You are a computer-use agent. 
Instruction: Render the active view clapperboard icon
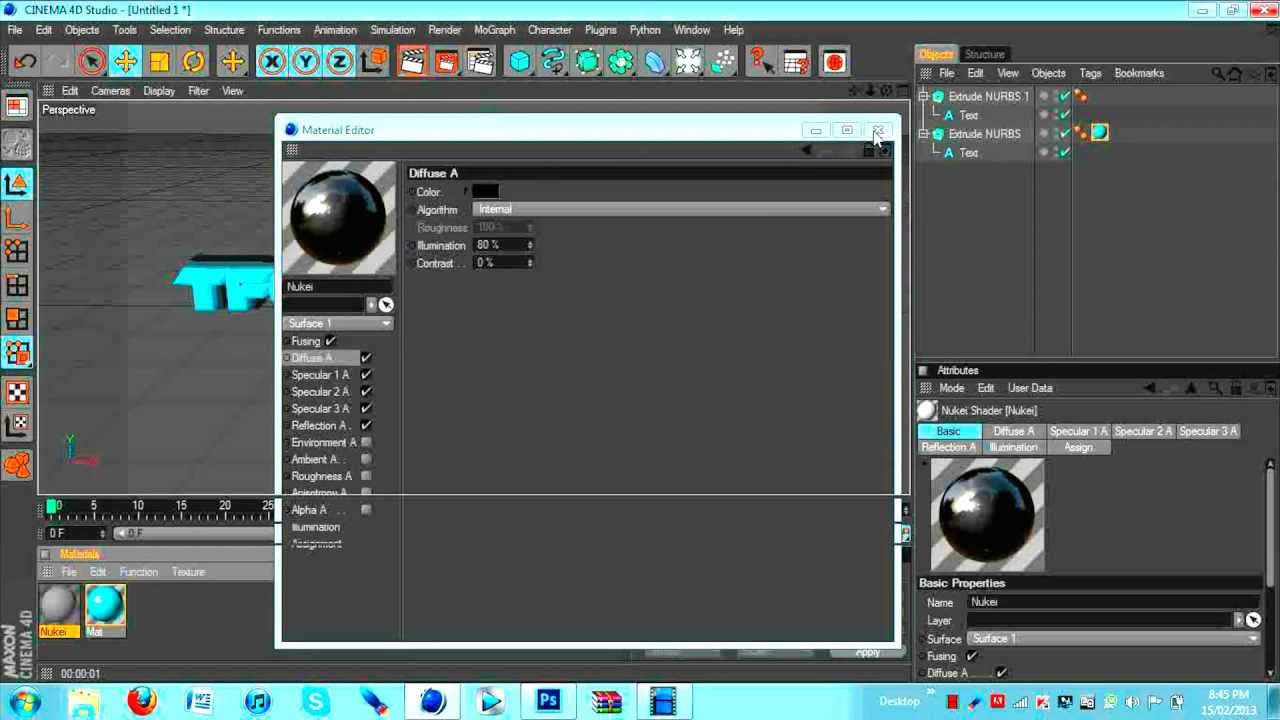412,62
